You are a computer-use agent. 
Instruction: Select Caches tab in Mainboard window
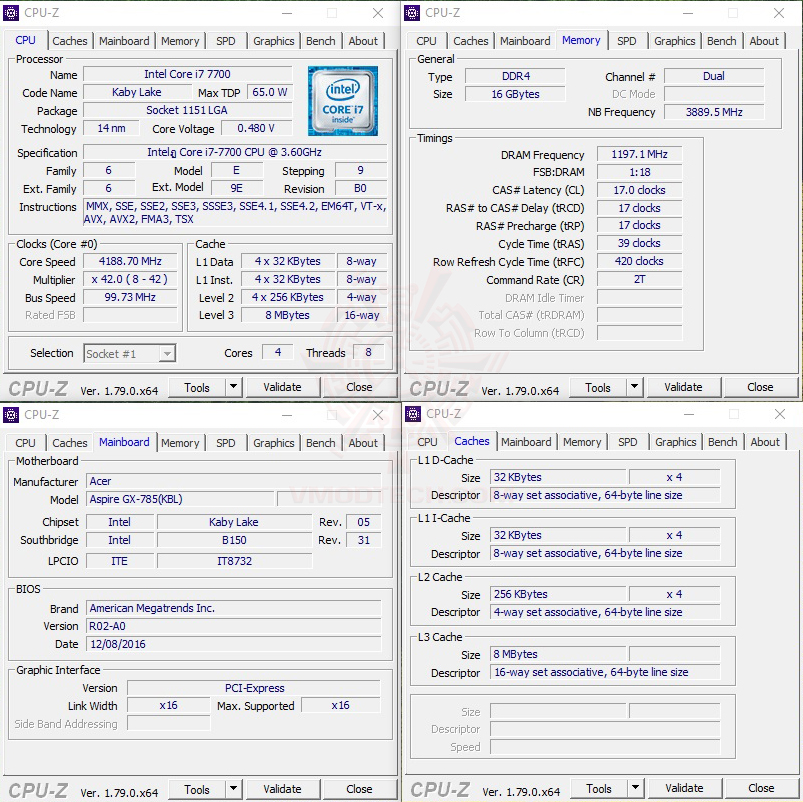70,443
